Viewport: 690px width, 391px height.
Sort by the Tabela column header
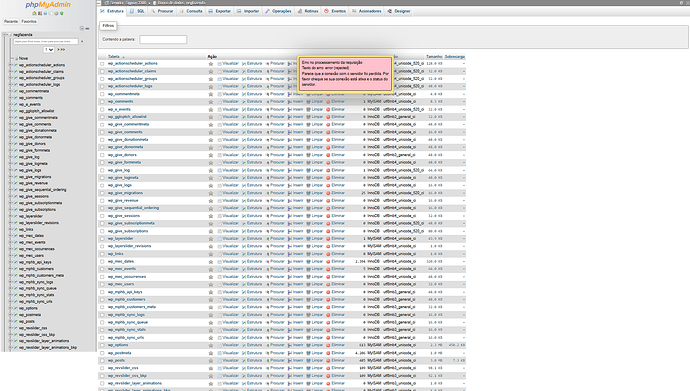coord(114,57)
